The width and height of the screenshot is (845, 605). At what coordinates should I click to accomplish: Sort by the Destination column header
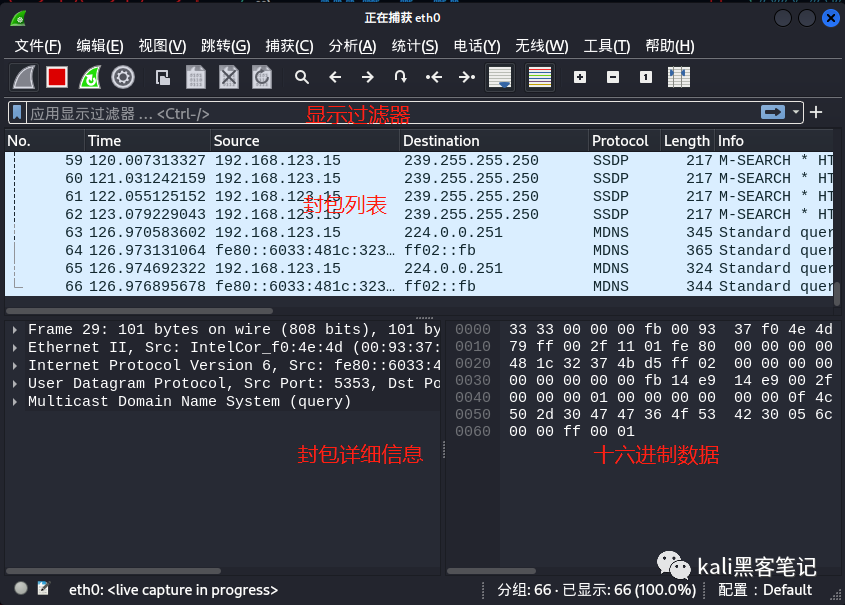[x=494, y=141]
